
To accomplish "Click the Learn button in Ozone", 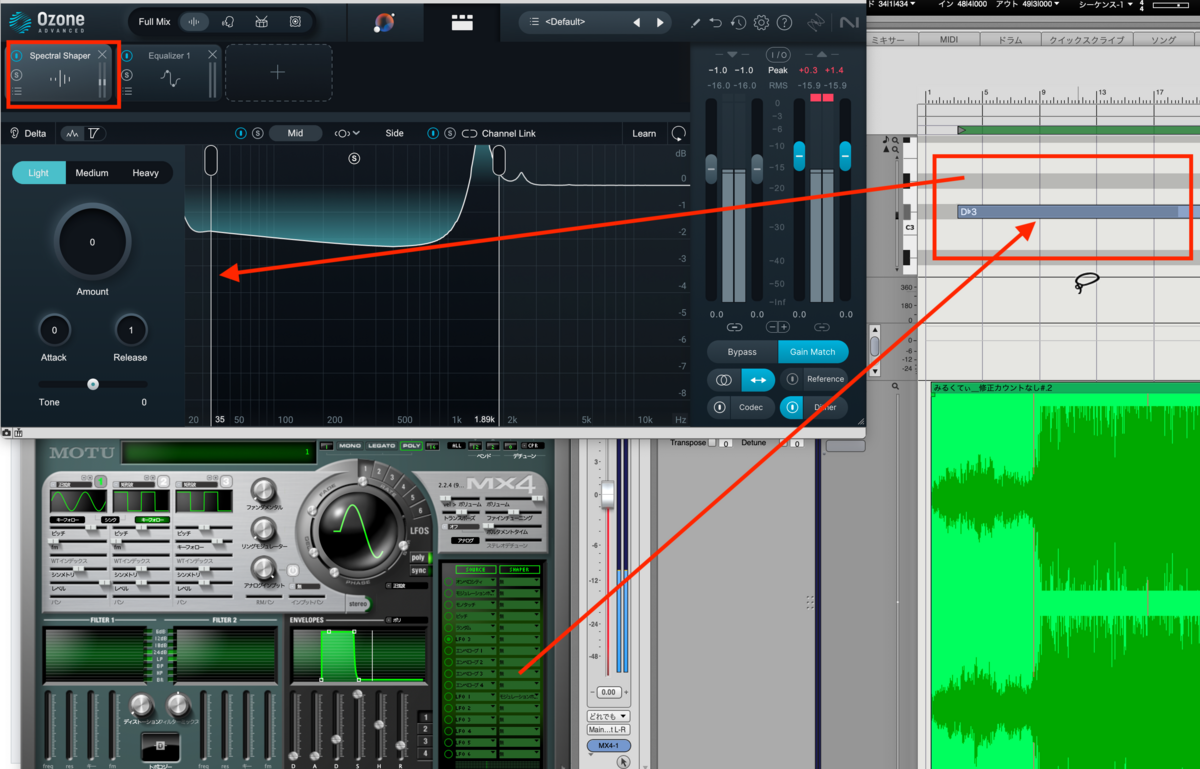I will click(x=644, y=132).
